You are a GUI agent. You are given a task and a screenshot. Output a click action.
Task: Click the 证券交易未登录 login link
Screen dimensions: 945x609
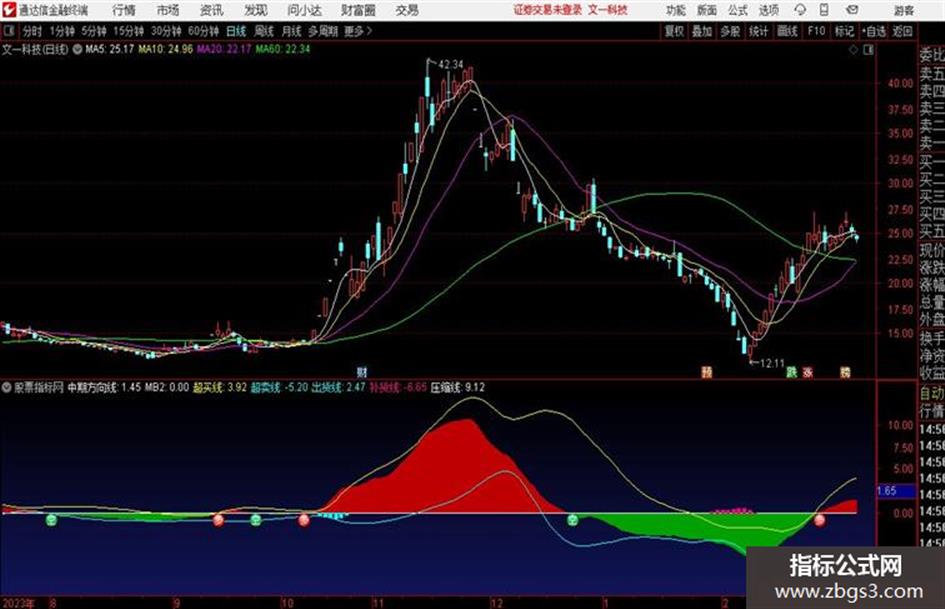click(x=548, y=10)
